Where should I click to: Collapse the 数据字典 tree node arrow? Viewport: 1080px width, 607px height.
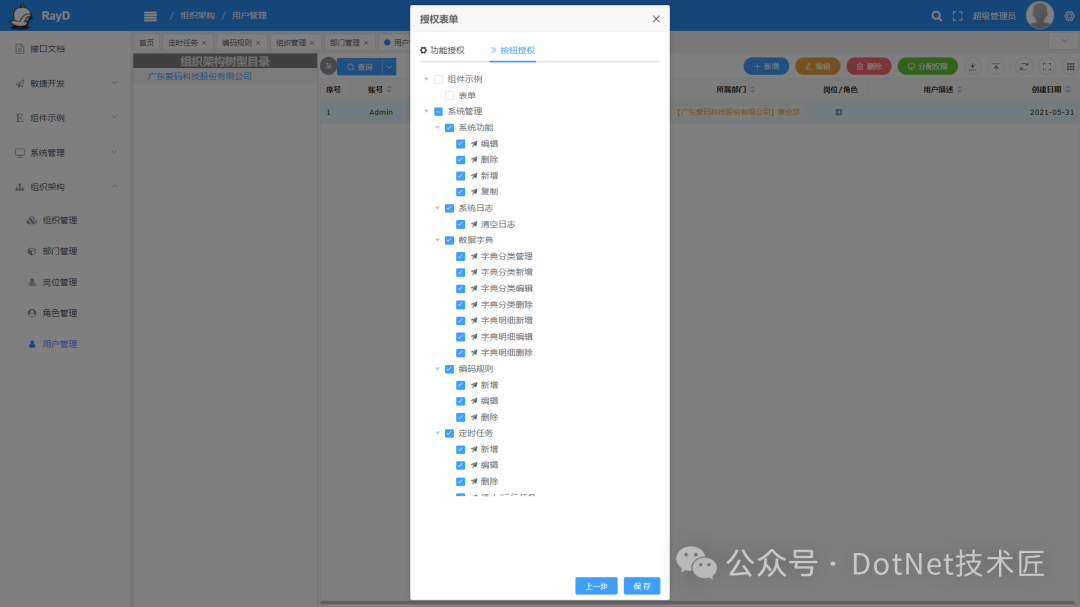(437, 240)
